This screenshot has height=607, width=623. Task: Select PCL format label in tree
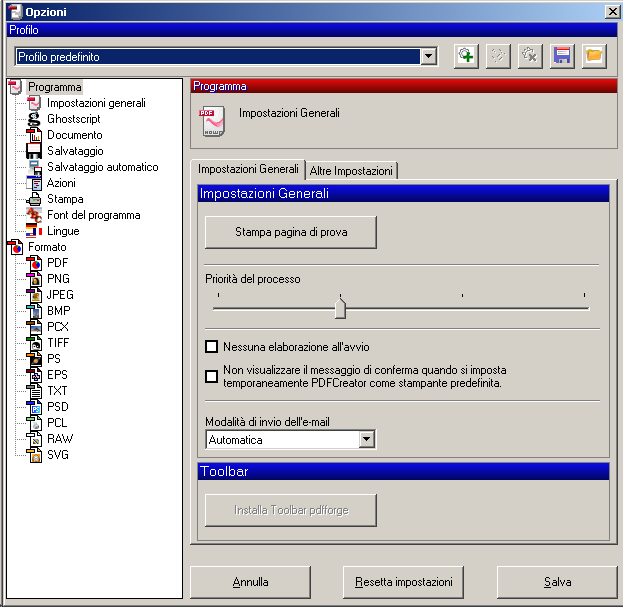(x=57, y=423)
